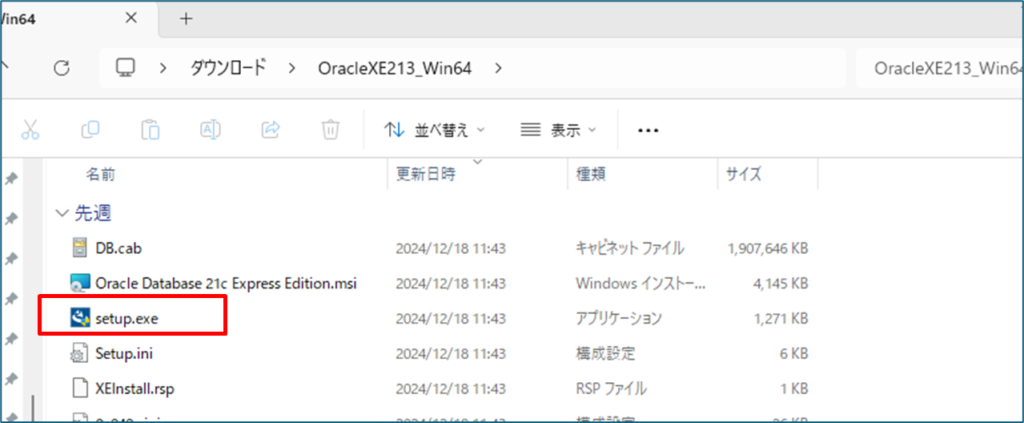Screen dimensions: 1024x423
Task: Click the share icon in toolbar
Action: [x=270, y=130]
